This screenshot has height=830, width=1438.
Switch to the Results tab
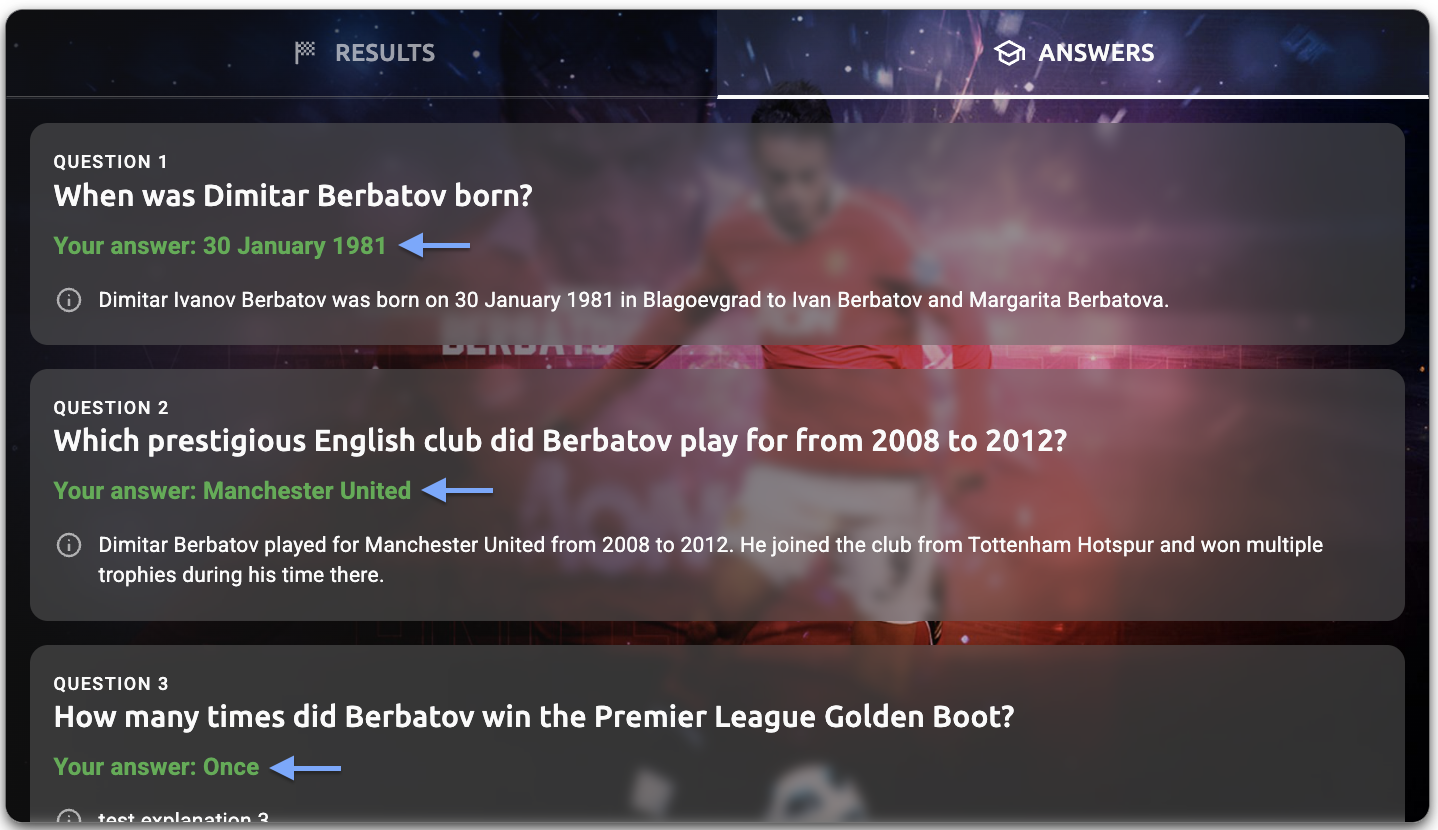(x=384, y=53)
